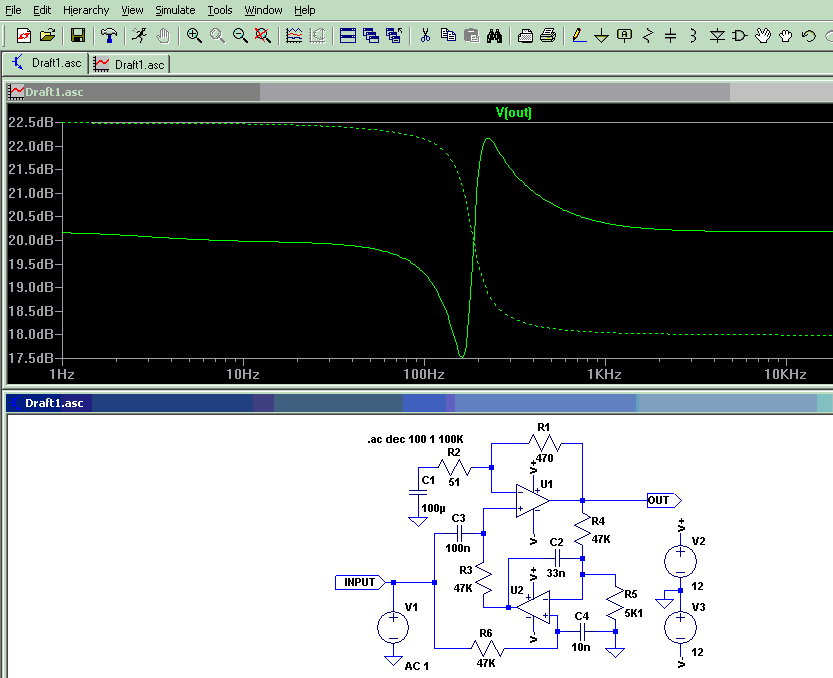Viewport: 833px width, 678px height.
Task: Place a capacitor from toolbar
Action: pyautogui.click(x=670, y=36)
